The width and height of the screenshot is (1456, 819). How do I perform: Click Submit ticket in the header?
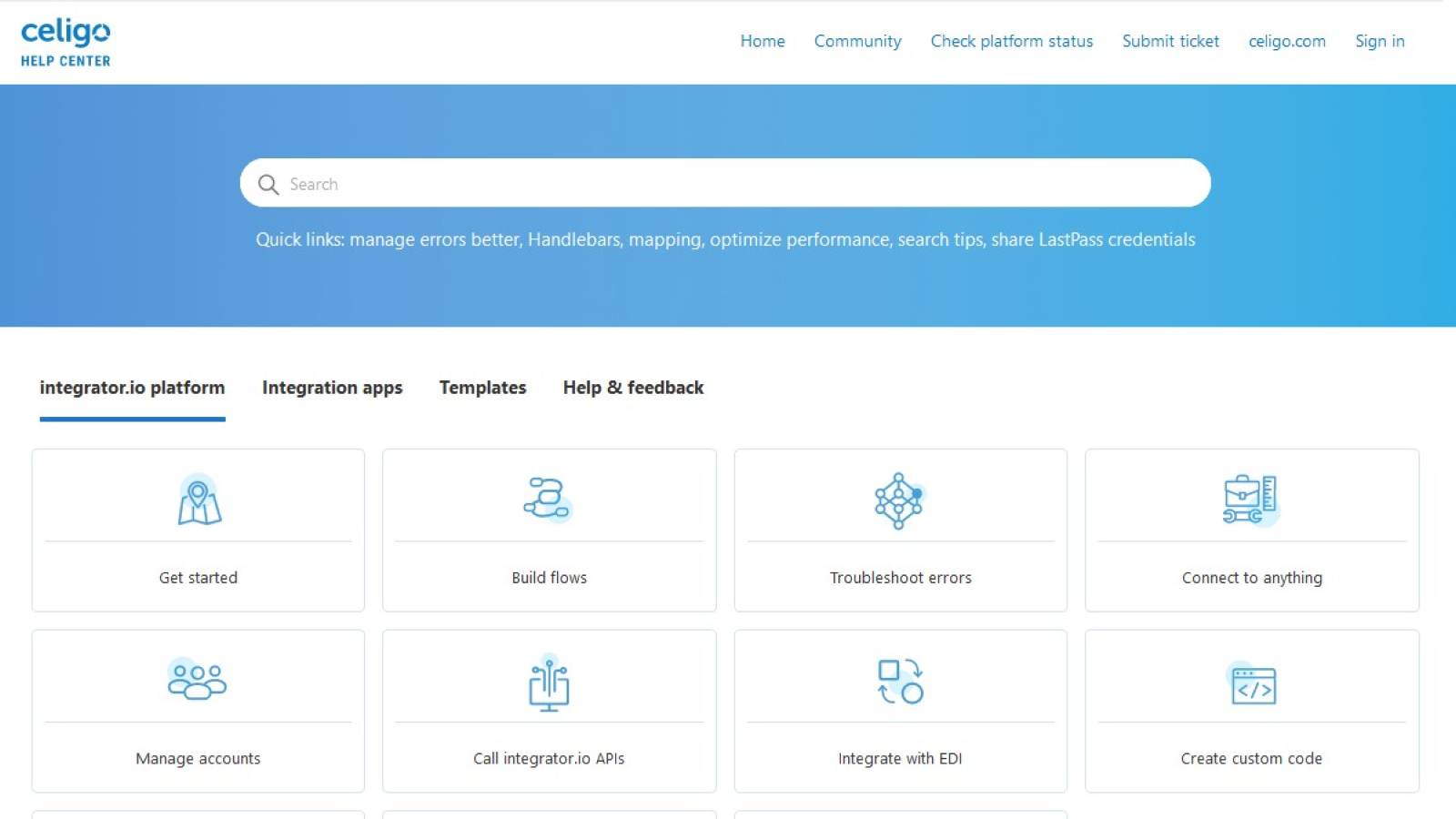pyautogui.click(x=1170, y=41)
